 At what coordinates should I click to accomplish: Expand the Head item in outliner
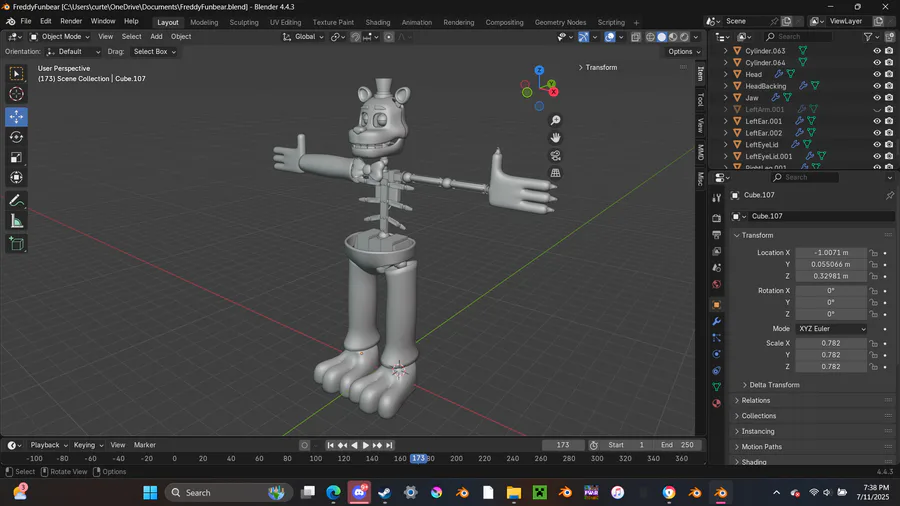click(726, 74)
